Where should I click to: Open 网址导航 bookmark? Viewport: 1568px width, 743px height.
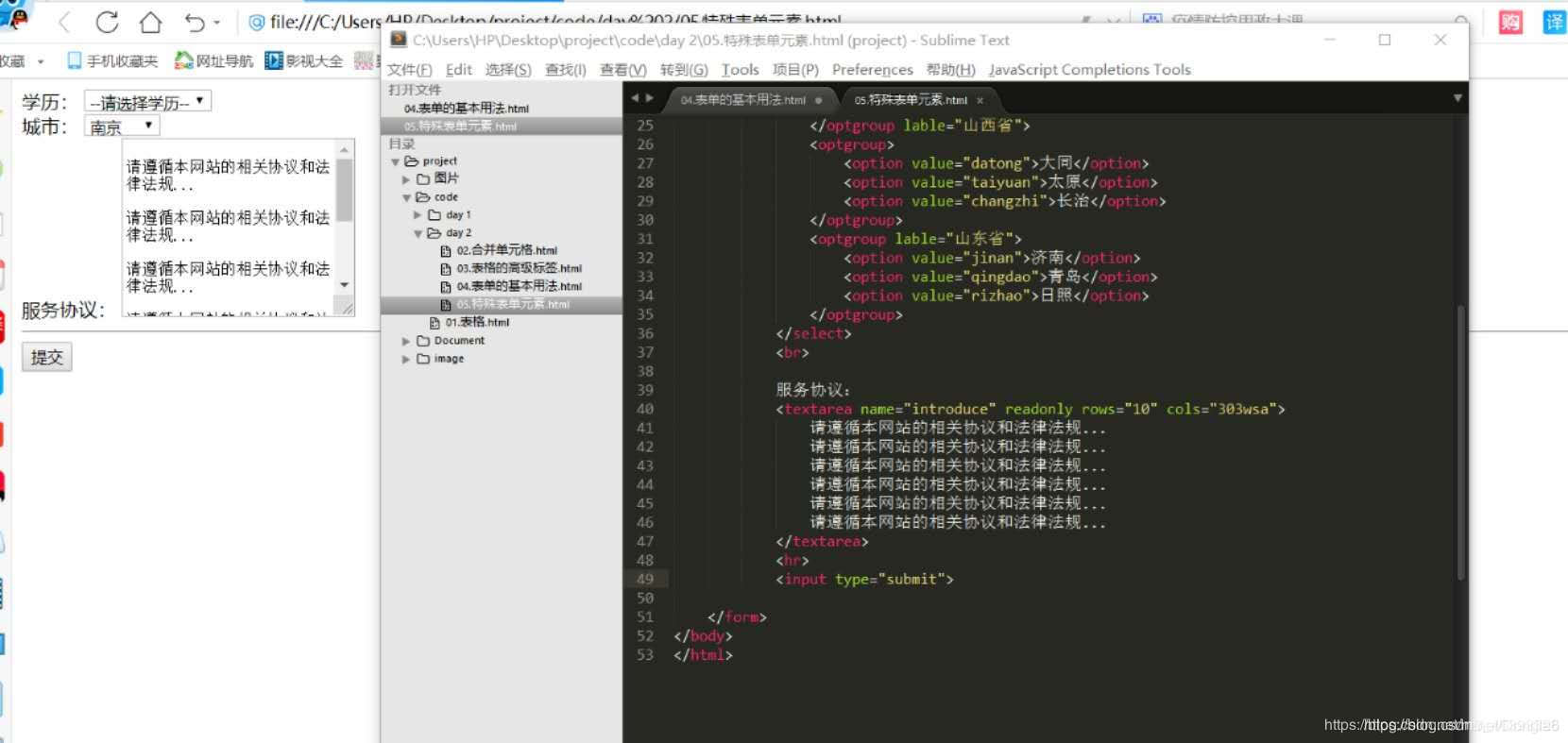pos(214,60)
